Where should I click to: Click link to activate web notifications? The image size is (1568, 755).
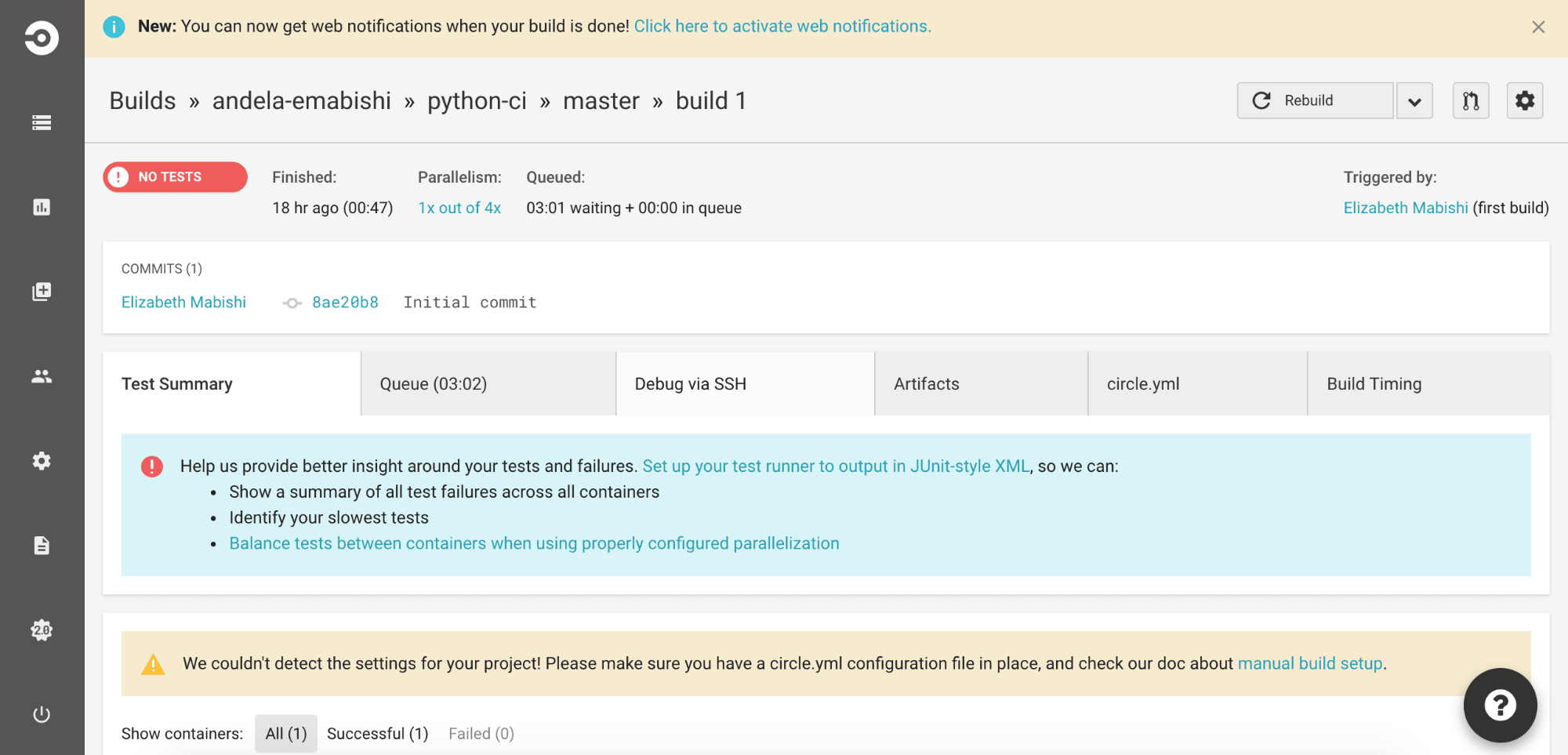pyautogui.click(x=782, y=26)
